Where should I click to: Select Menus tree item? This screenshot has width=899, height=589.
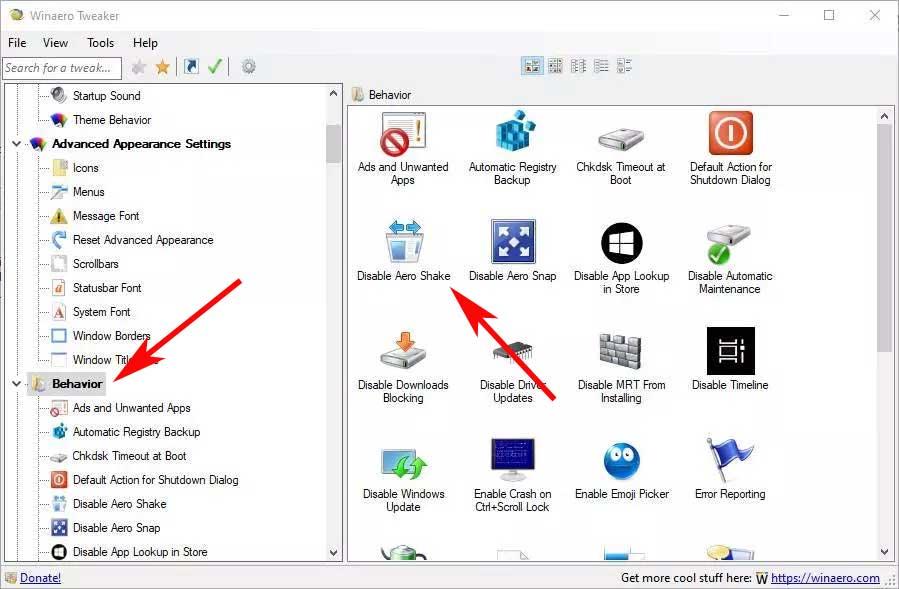[x=88, y=192]
